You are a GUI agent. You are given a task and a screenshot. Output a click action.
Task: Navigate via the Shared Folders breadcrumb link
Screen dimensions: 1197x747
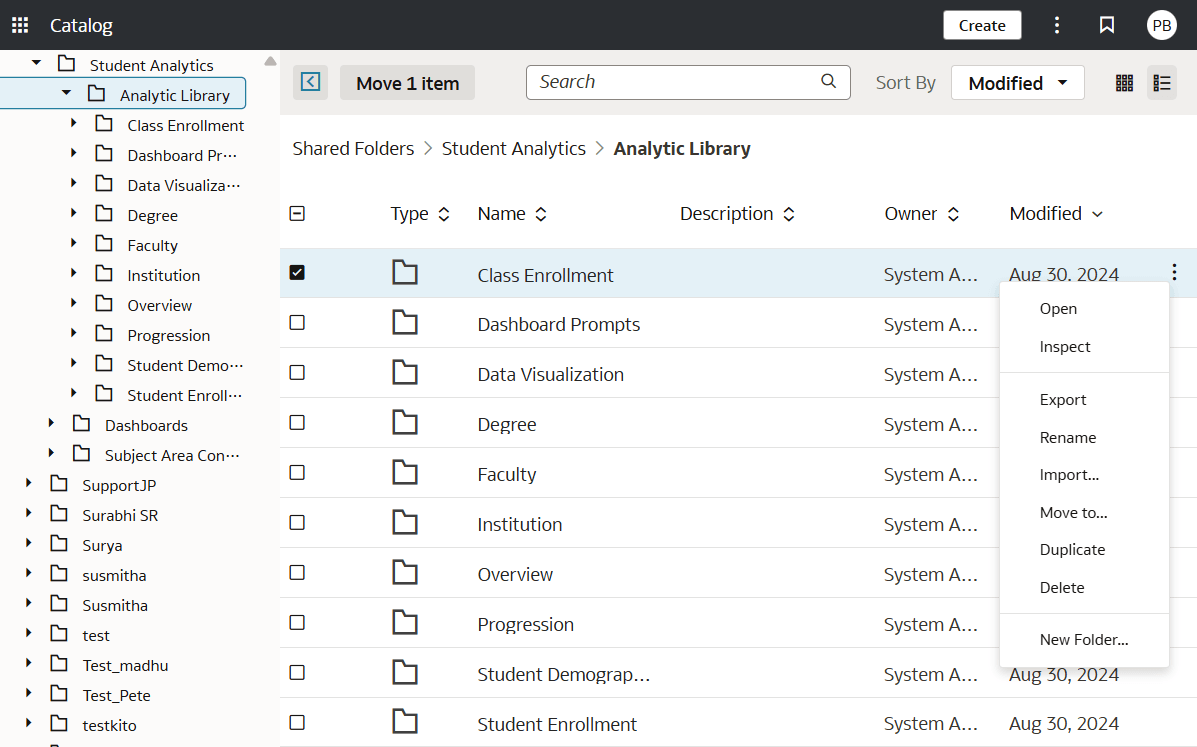(353, 148)
